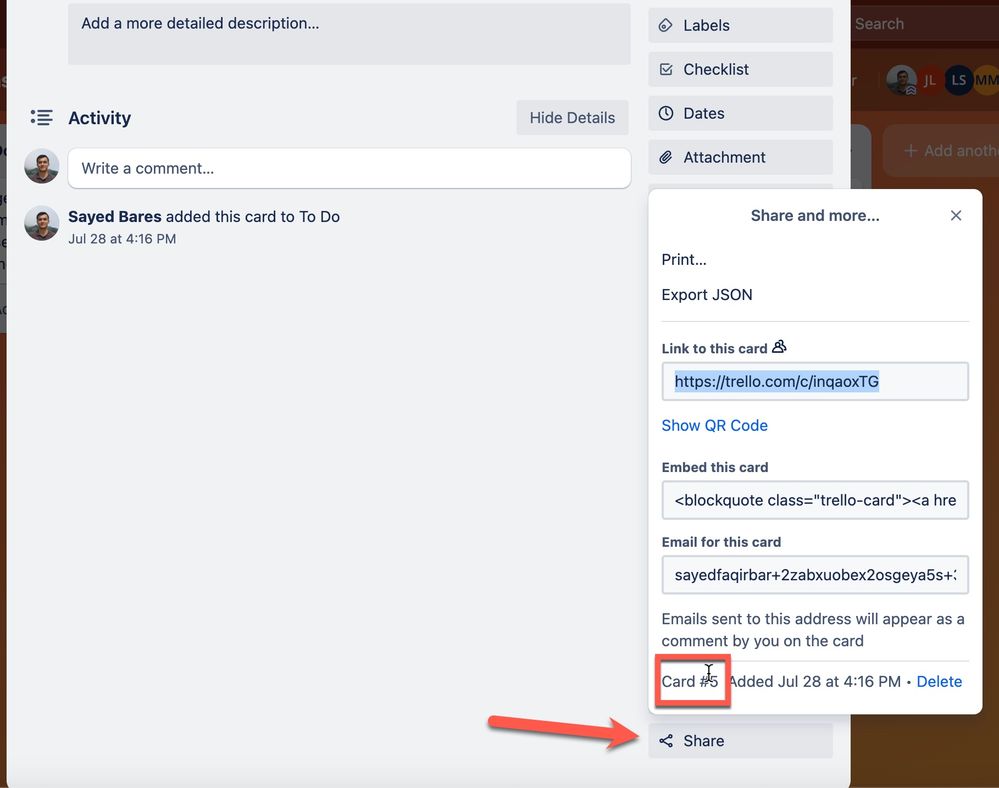
Task: Open the Checklist button
Action: (x=740, y=69)
